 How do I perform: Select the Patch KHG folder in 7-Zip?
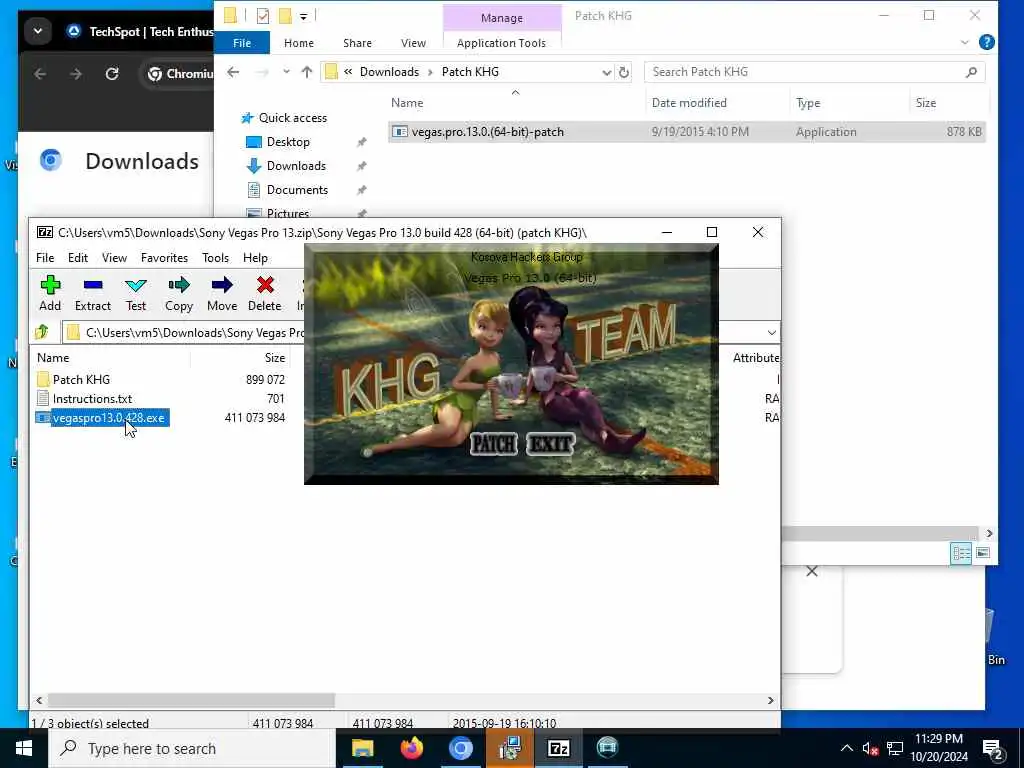coord(81,379)
